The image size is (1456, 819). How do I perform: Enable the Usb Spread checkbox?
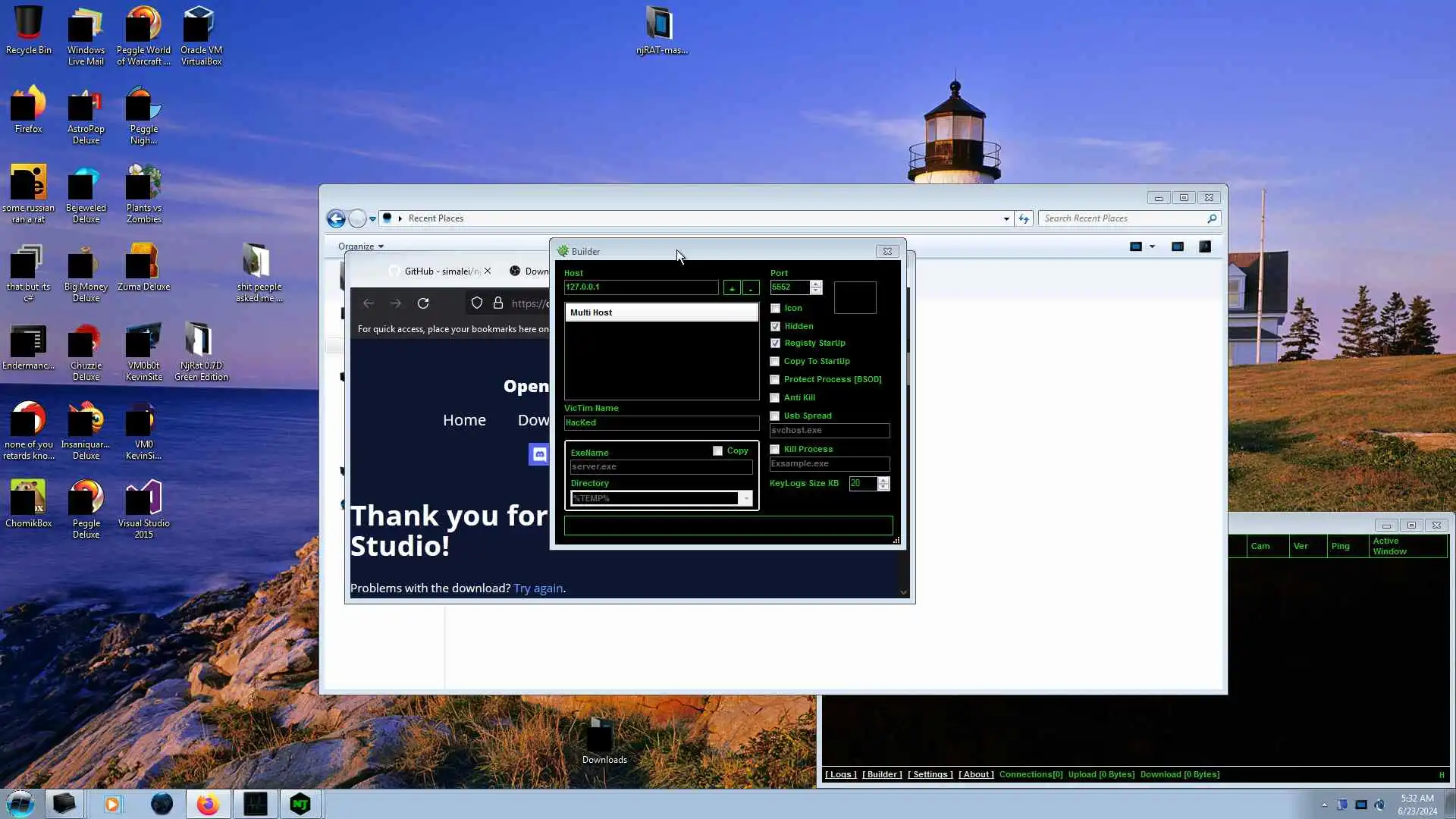pyautogui.click(x=775, y=416)
